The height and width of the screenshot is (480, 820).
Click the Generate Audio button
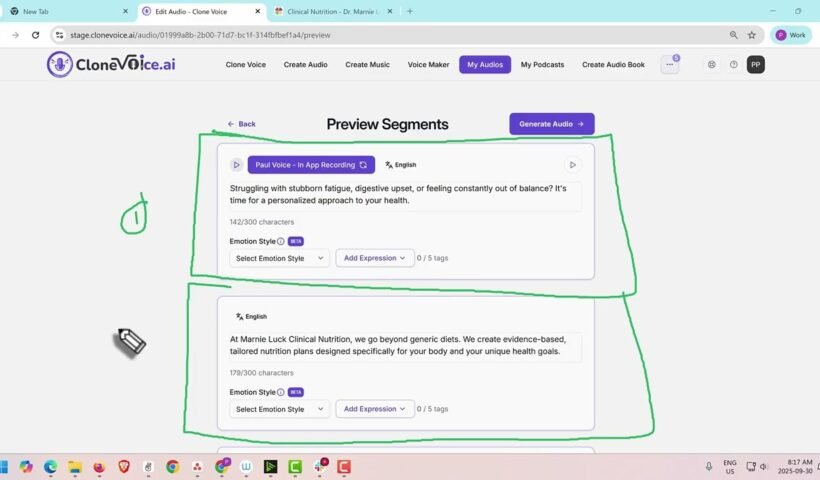pos(551,124)
